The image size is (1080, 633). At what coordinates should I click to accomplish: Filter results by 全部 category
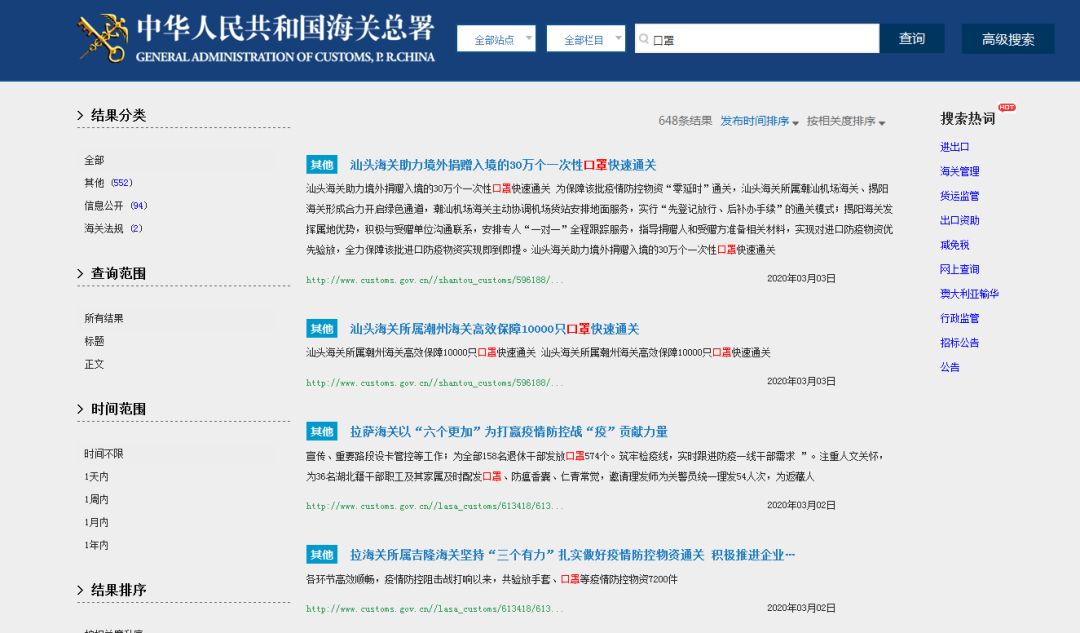pos(94,160)
